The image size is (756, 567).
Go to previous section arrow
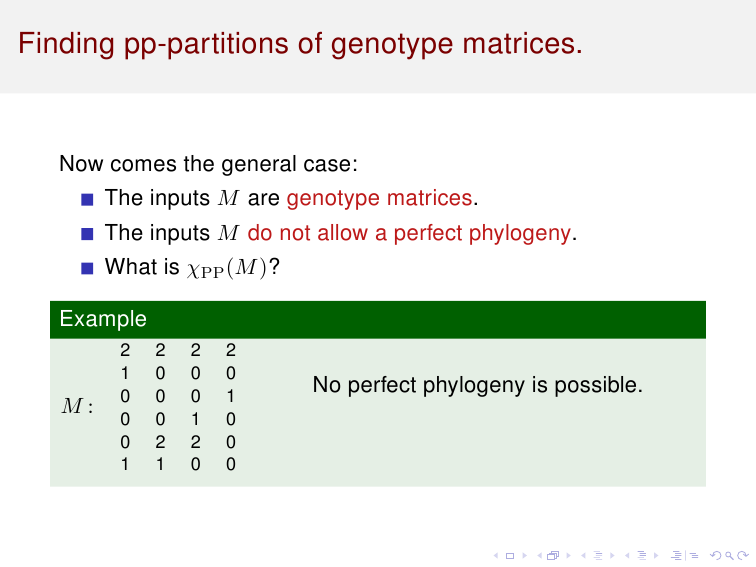[627, 555]
